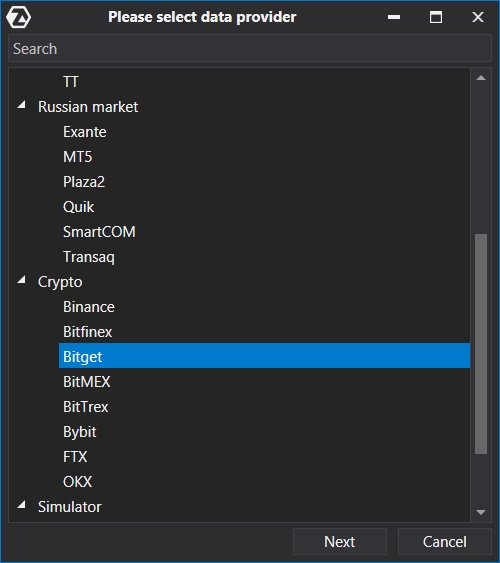
Task: Click the Next button
Action: (x=340, y=541)
